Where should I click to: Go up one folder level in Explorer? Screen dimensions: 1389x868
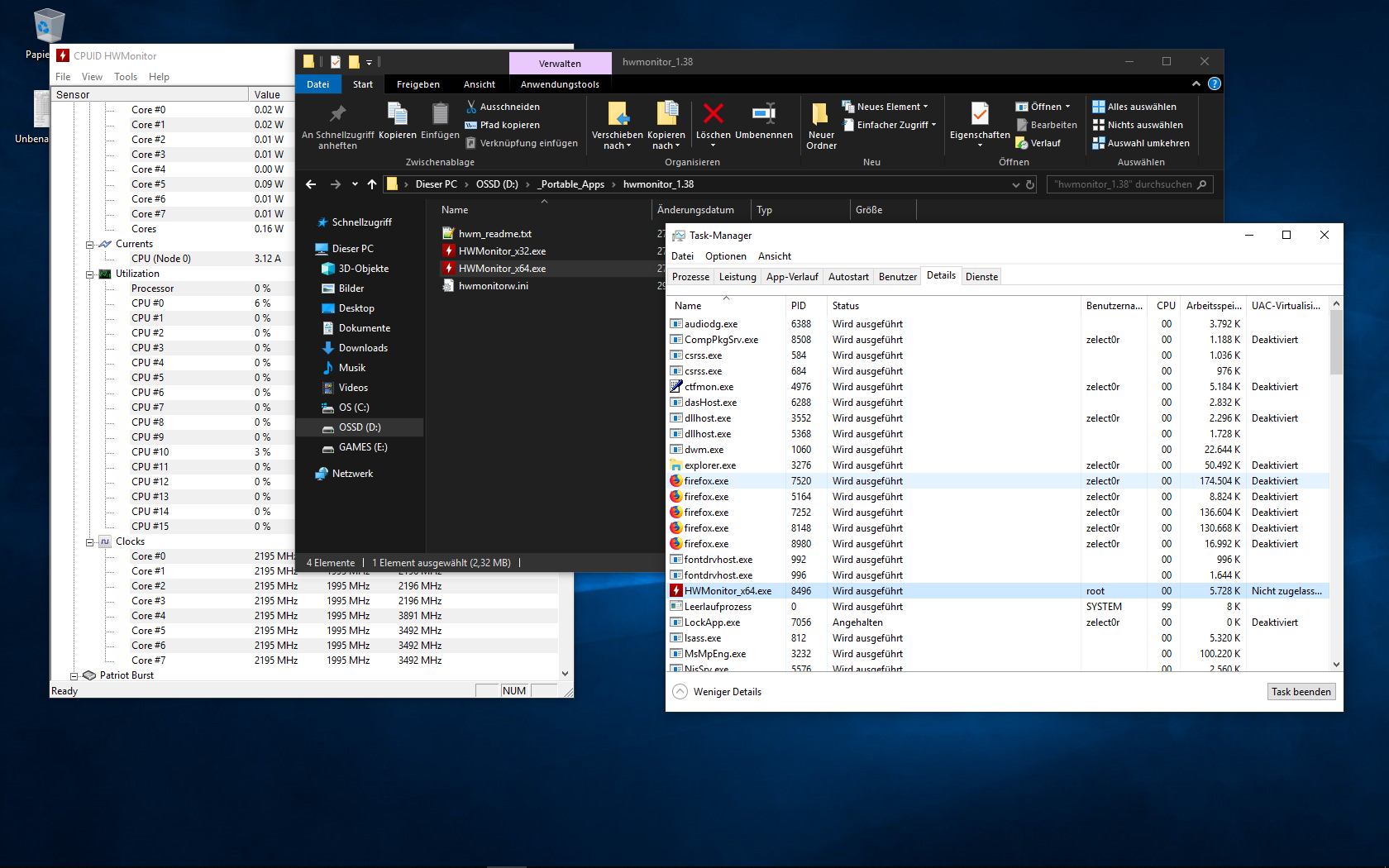pyautogui.click(x=372, y=184)
